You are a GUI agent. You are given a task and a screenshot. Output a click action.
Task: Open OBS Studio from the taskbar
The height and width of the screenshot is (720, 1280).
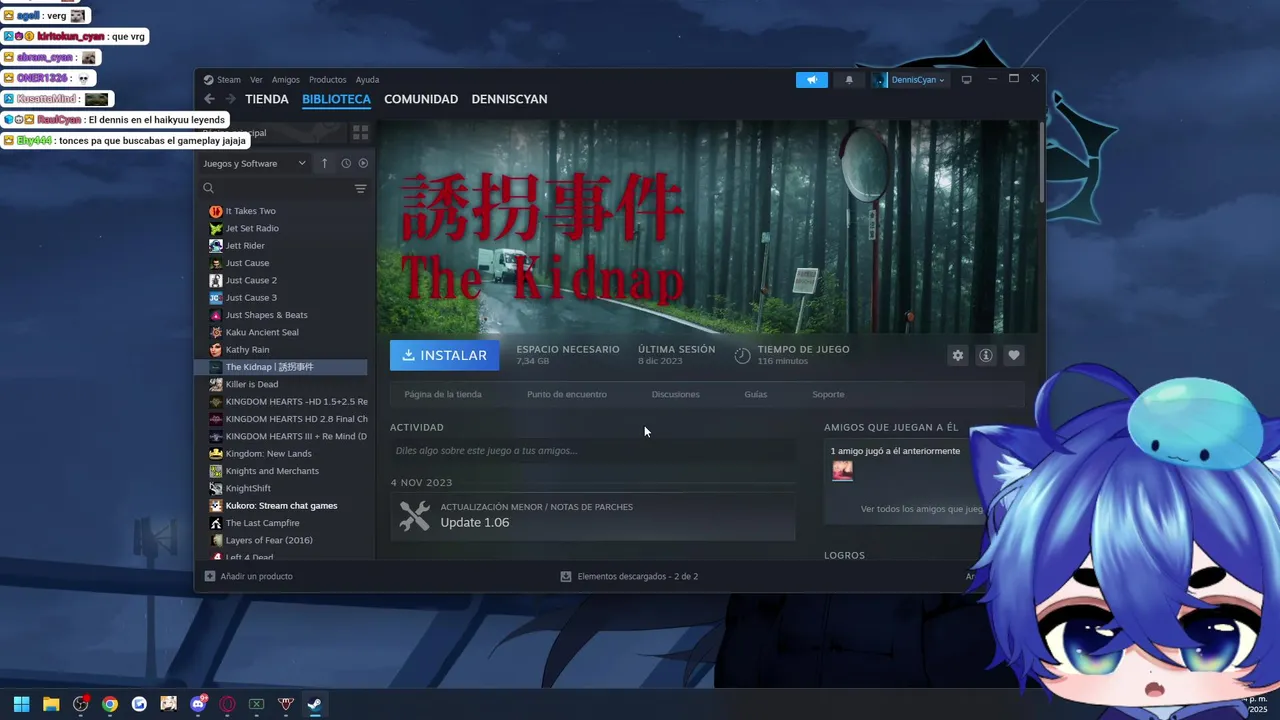80,704
